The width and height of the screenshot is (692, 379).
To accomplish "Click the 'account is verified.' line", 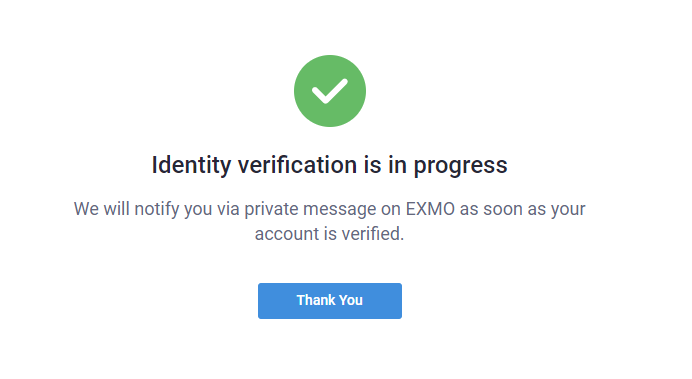I will pyautogui.click(x=329, y=234).
